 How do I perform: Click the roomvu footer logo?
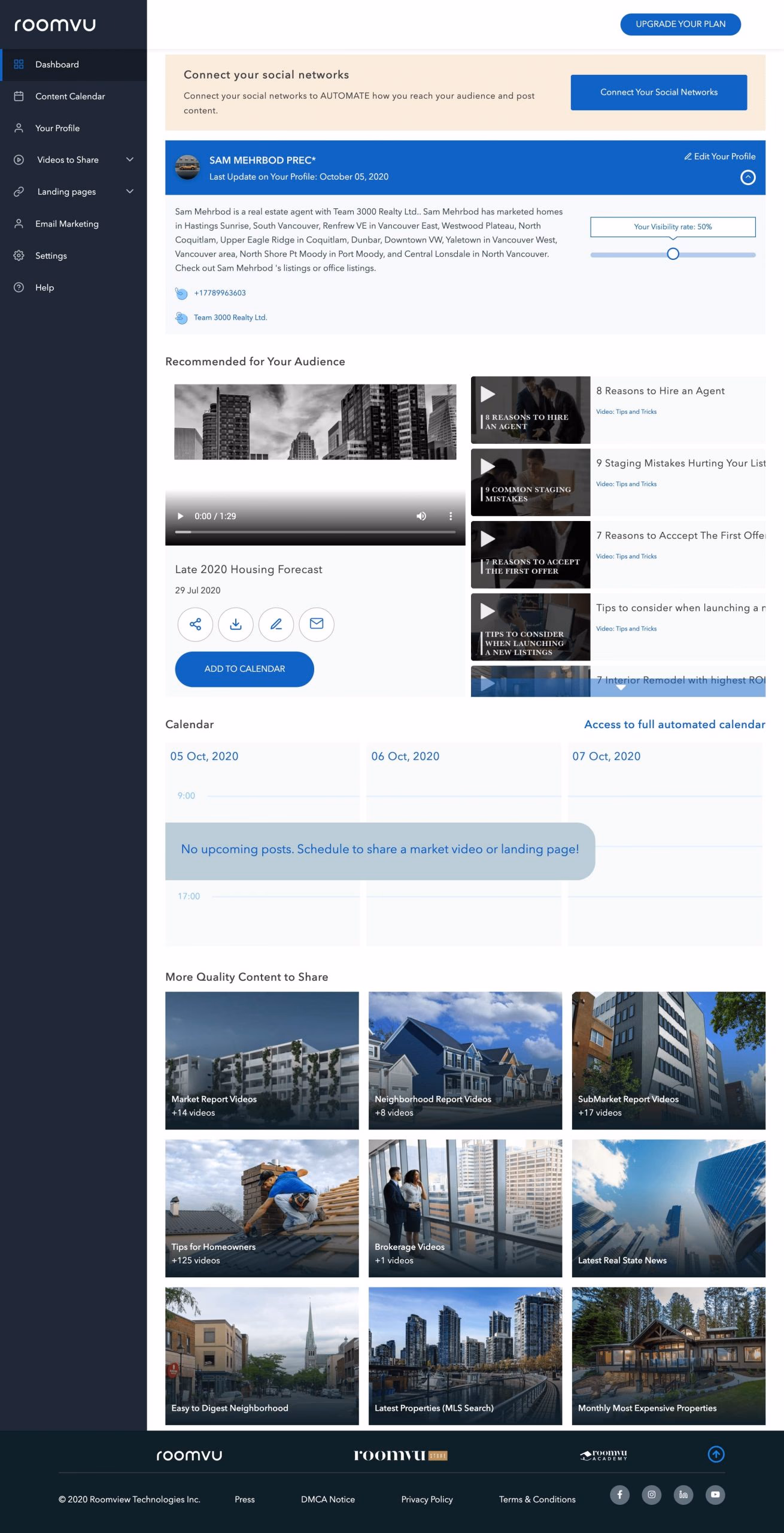click(x=189, y=1455)
